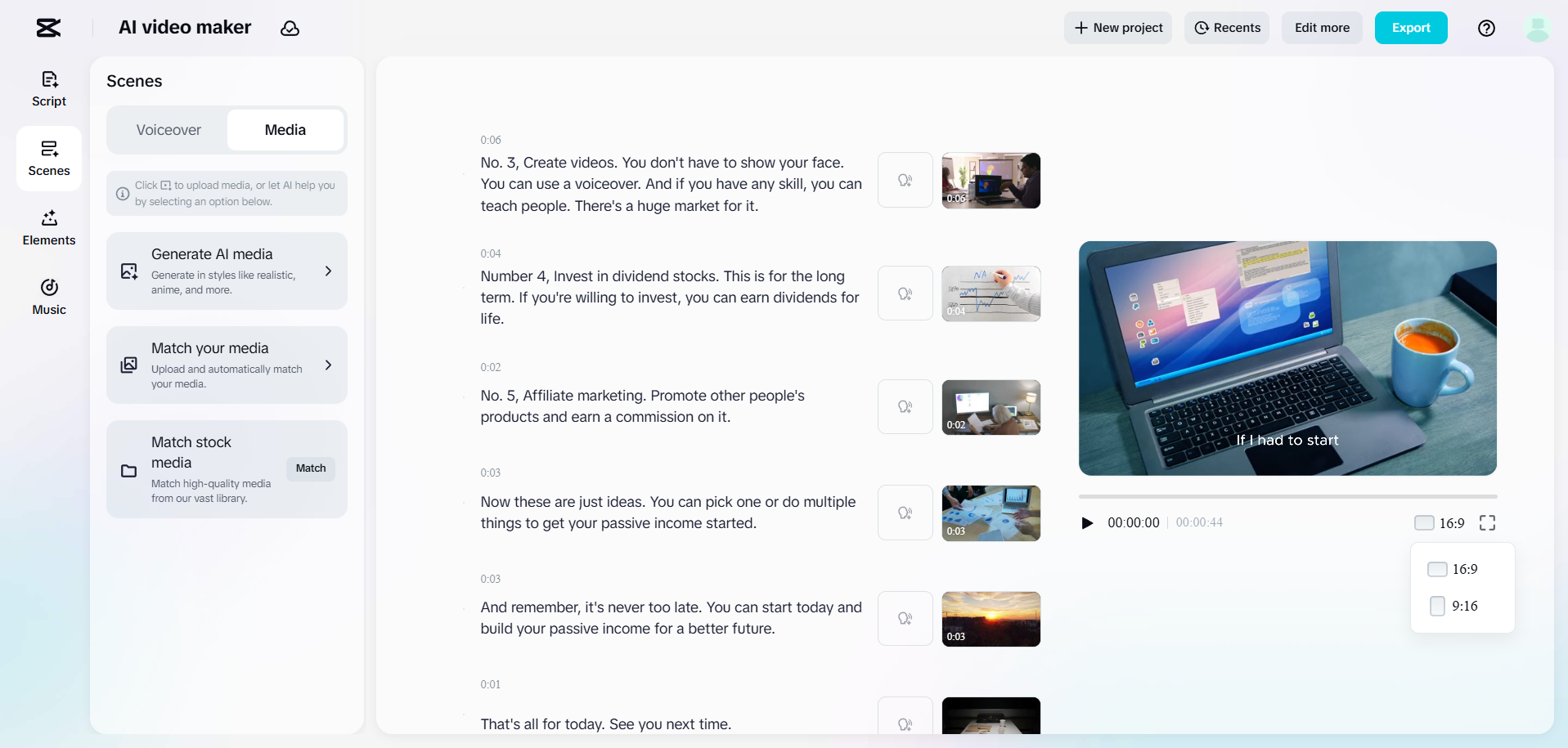This screenshot has width=1568, height=748.
Task: Click the New project button
Action: point(1118,28)
